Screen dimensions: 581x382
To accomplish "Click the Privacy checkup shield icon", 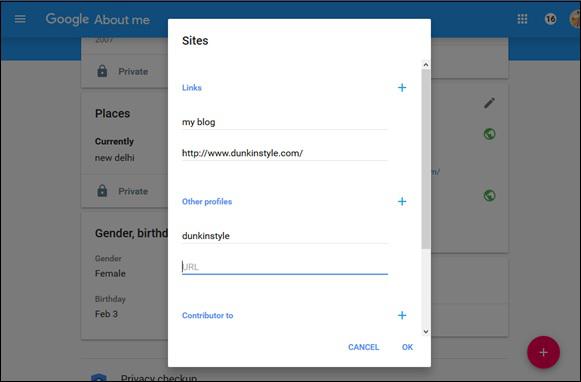I will (99, 378).
